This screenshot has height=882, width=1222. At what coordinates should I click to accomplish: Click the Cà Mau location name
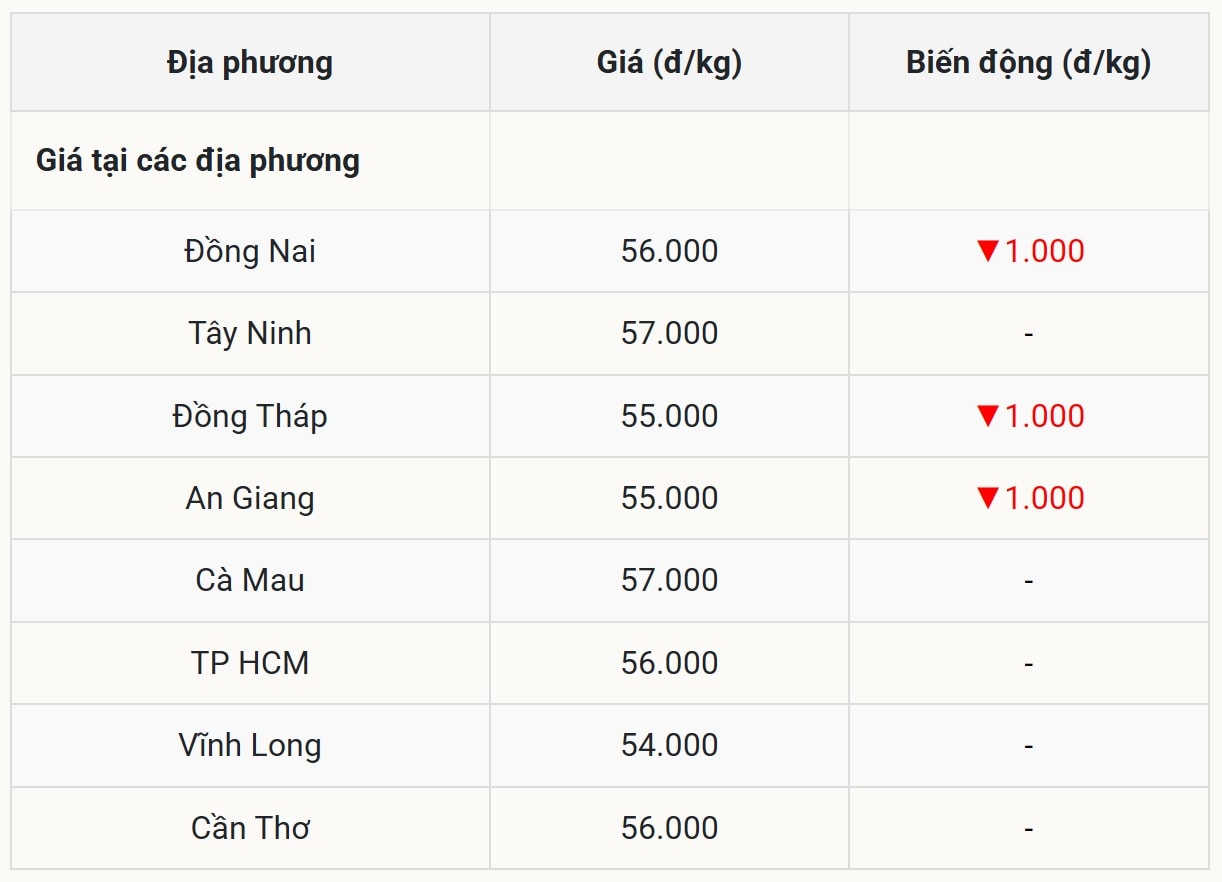[250, 580]
